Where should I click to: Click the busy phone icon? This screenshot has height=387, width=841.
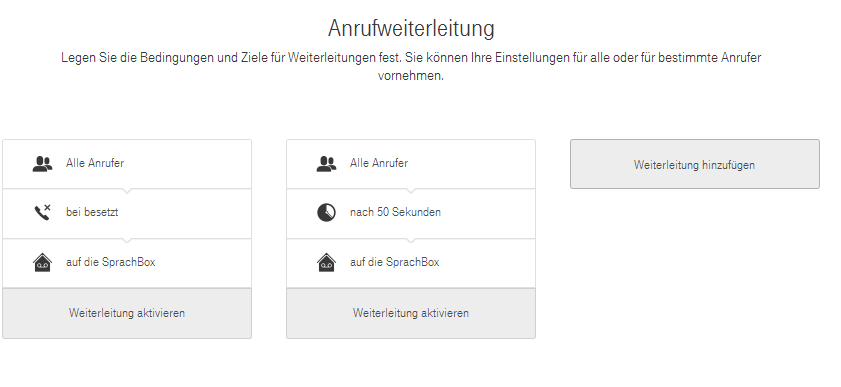tap(42, 212)
